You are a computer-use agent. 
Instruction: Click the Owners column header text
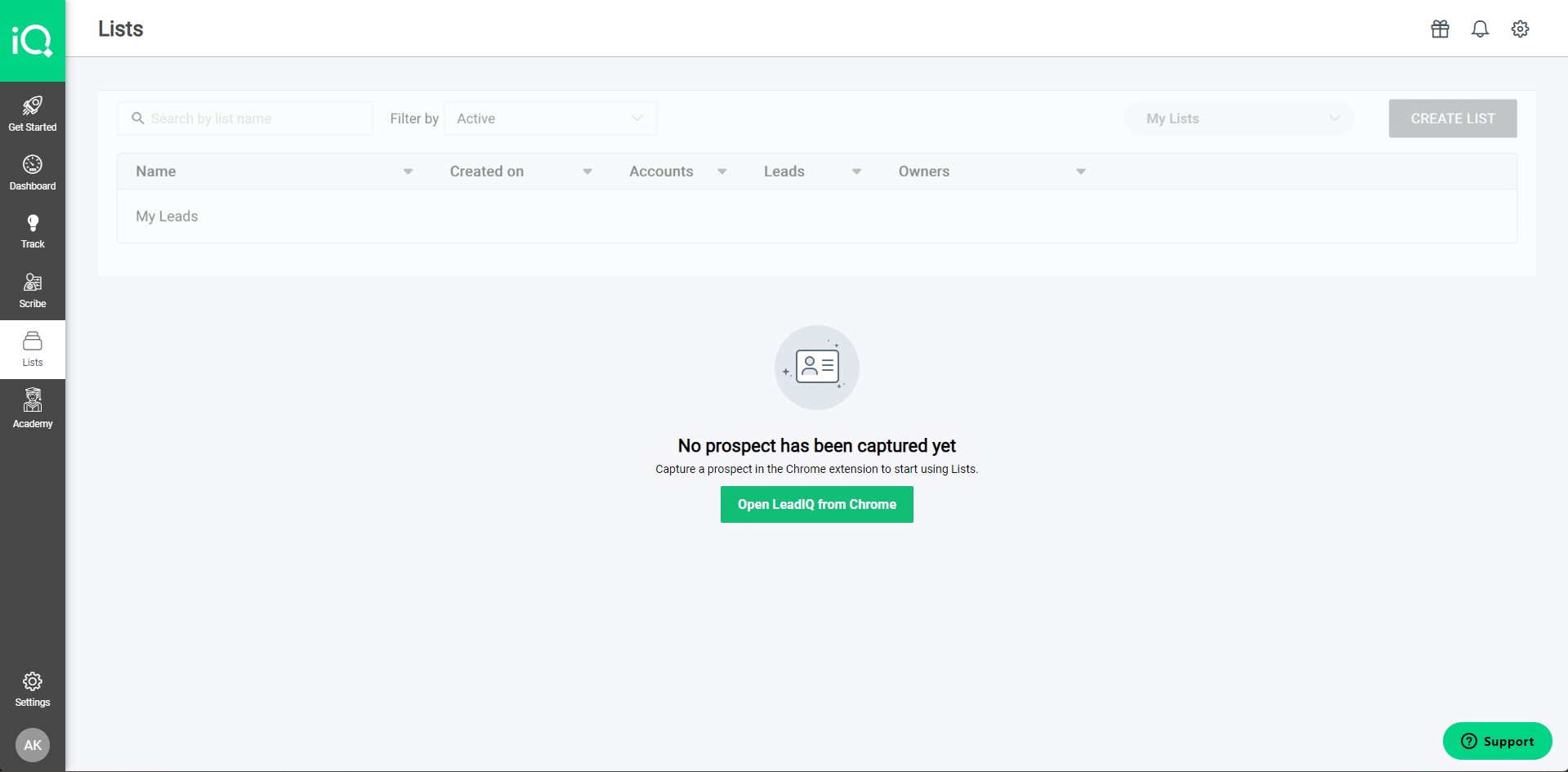pos(924,172)
